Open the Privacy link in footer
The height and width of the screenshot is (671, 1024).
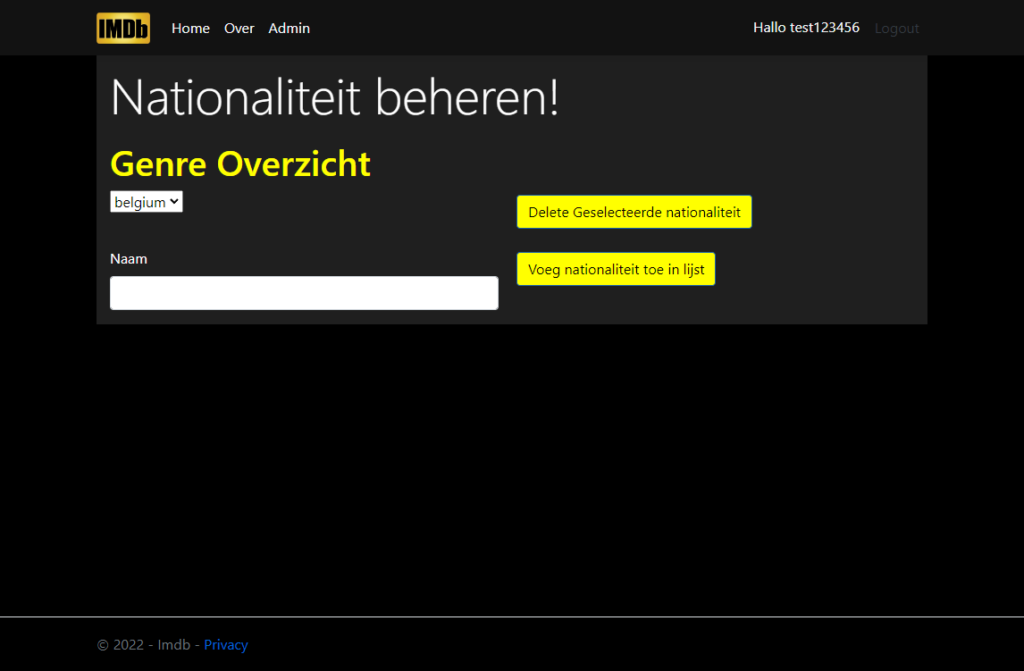226,645
